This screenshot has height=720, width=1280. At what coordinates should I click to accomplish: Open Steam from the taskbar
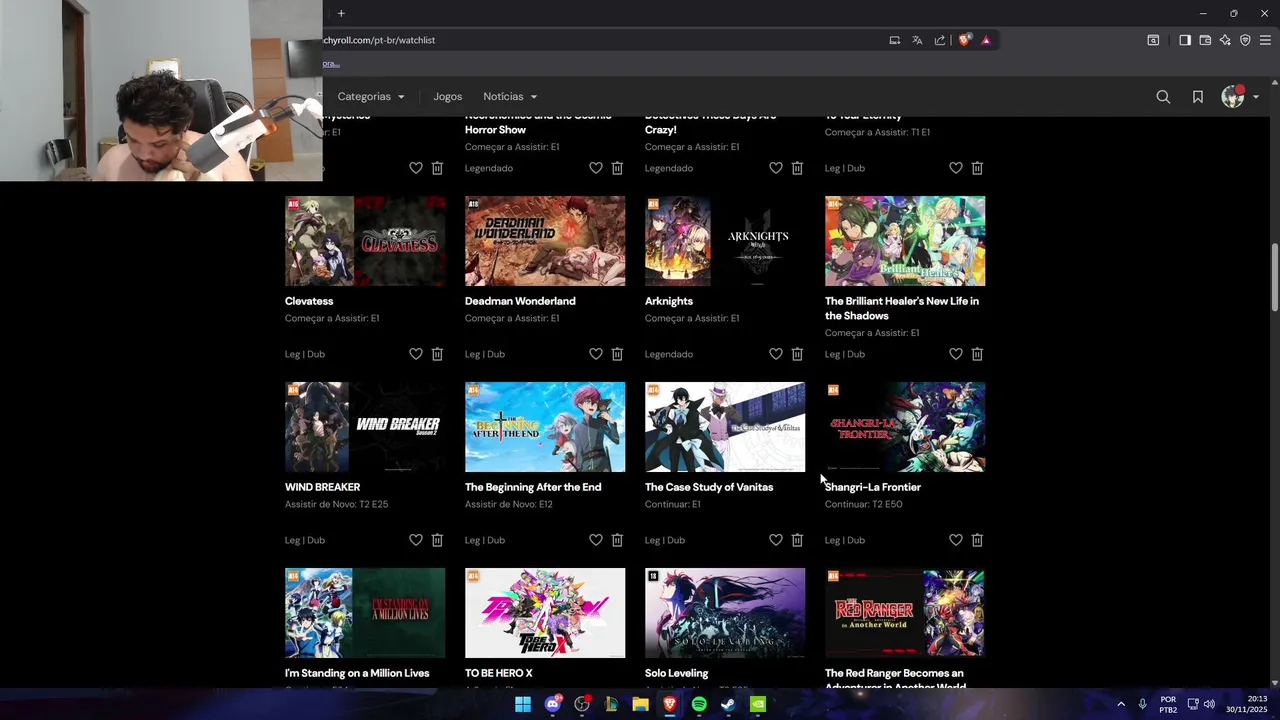click(728, 704)
